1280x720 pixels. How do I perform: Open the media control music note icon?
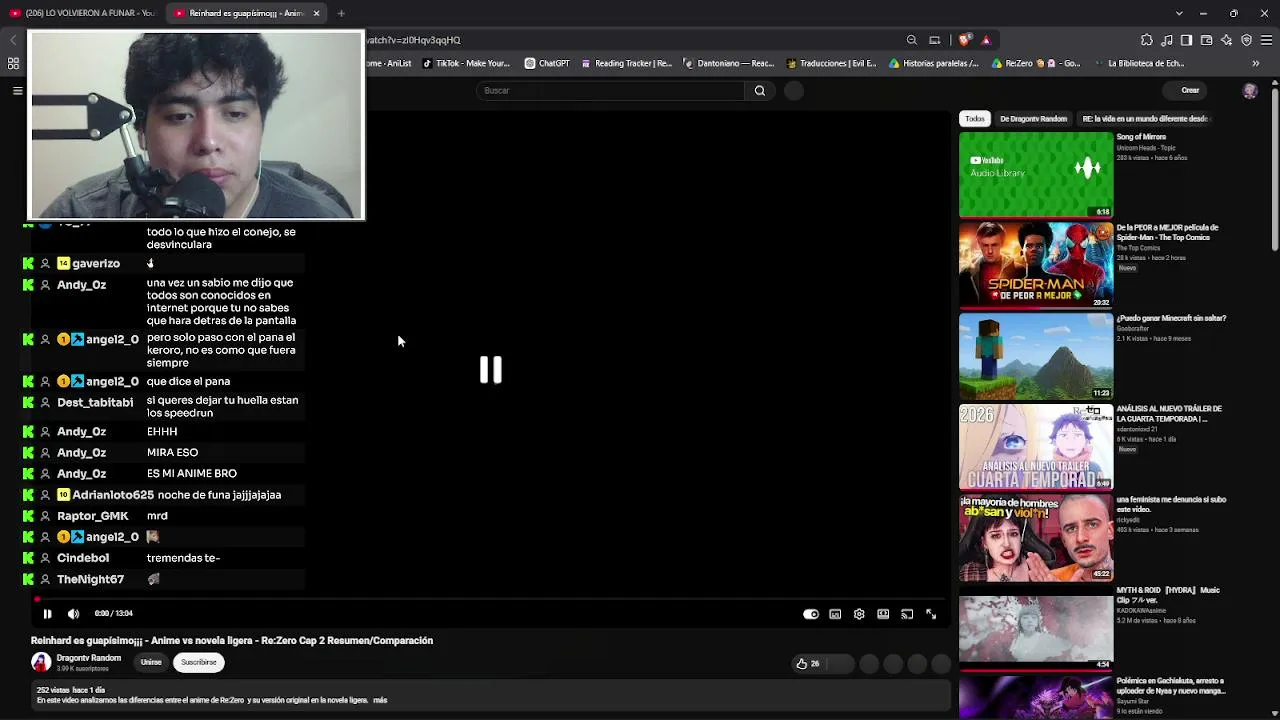coord(1166,40)
